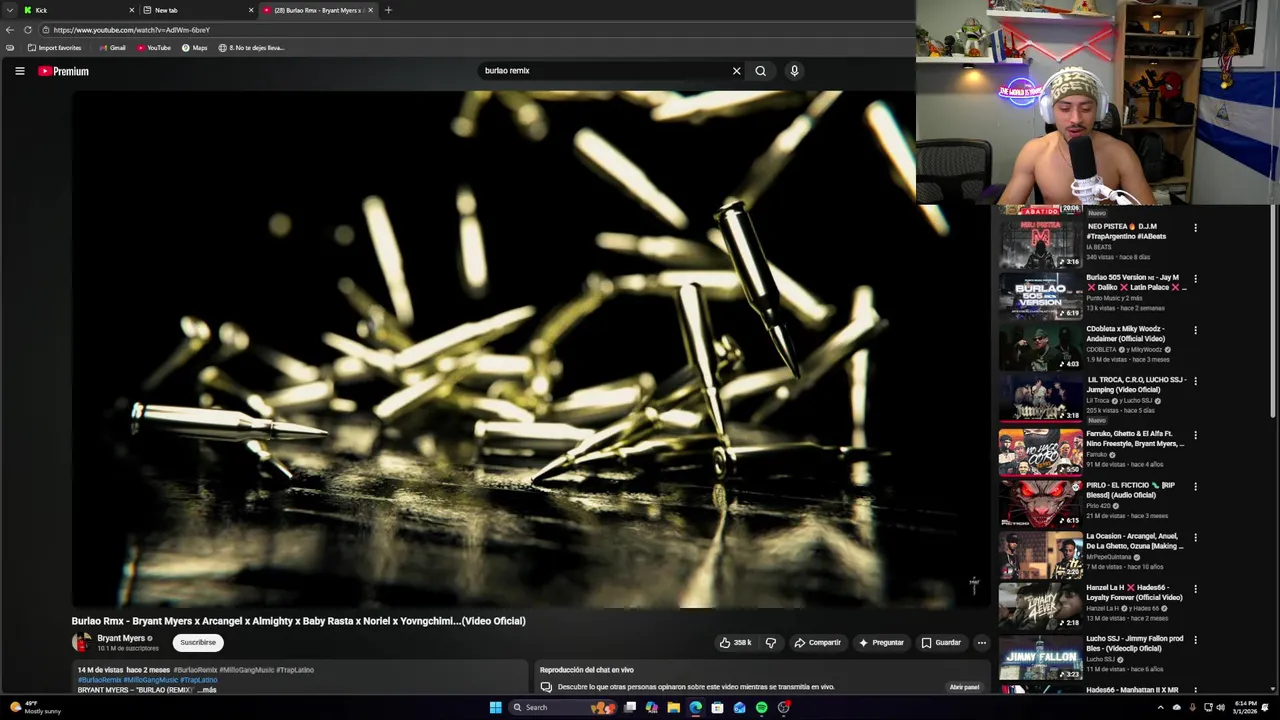Open Import favorites bookmark
1280x720 pixels.
(x=55, y=48)
